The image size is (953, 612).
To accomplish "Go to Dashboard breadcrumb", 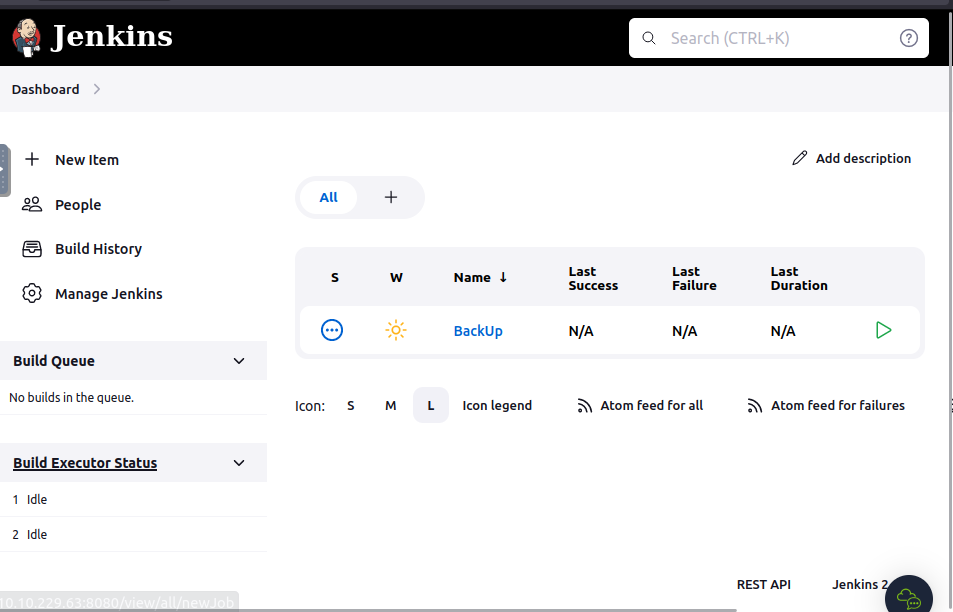I will (46, 89).
